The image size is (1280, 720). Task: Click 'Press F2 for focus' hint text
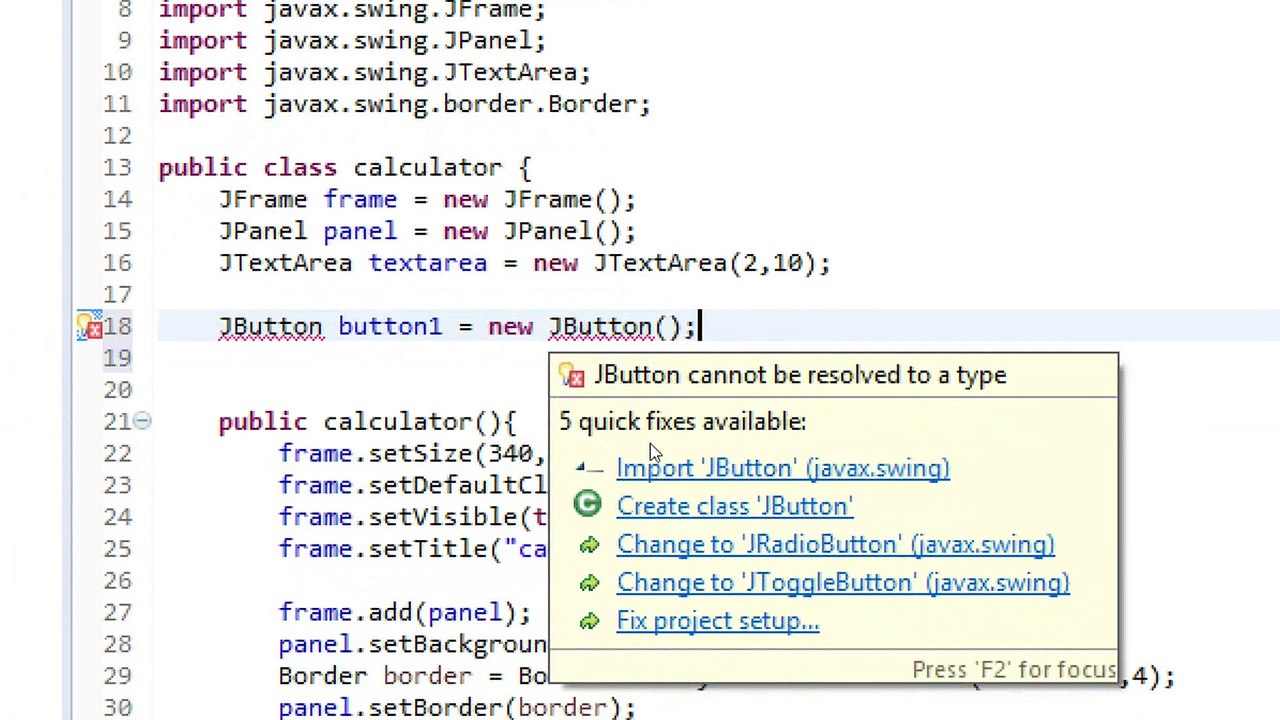1014,669
